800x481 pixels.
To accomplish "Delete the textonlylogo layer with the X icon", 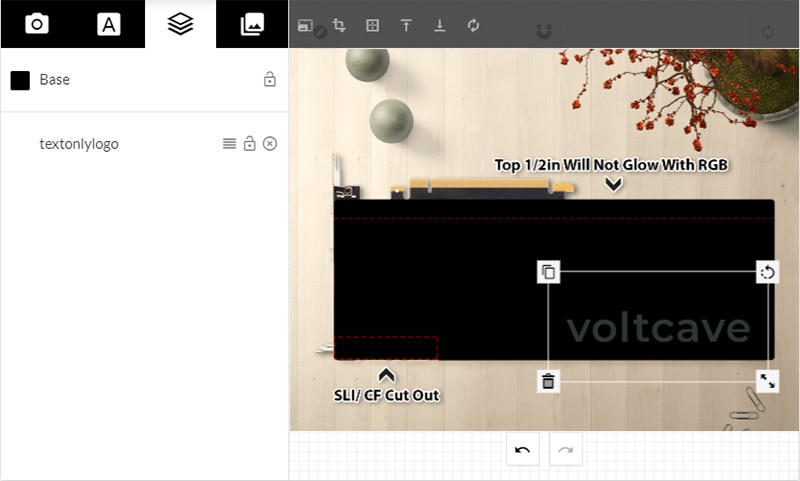I will (x=270, y=144).
